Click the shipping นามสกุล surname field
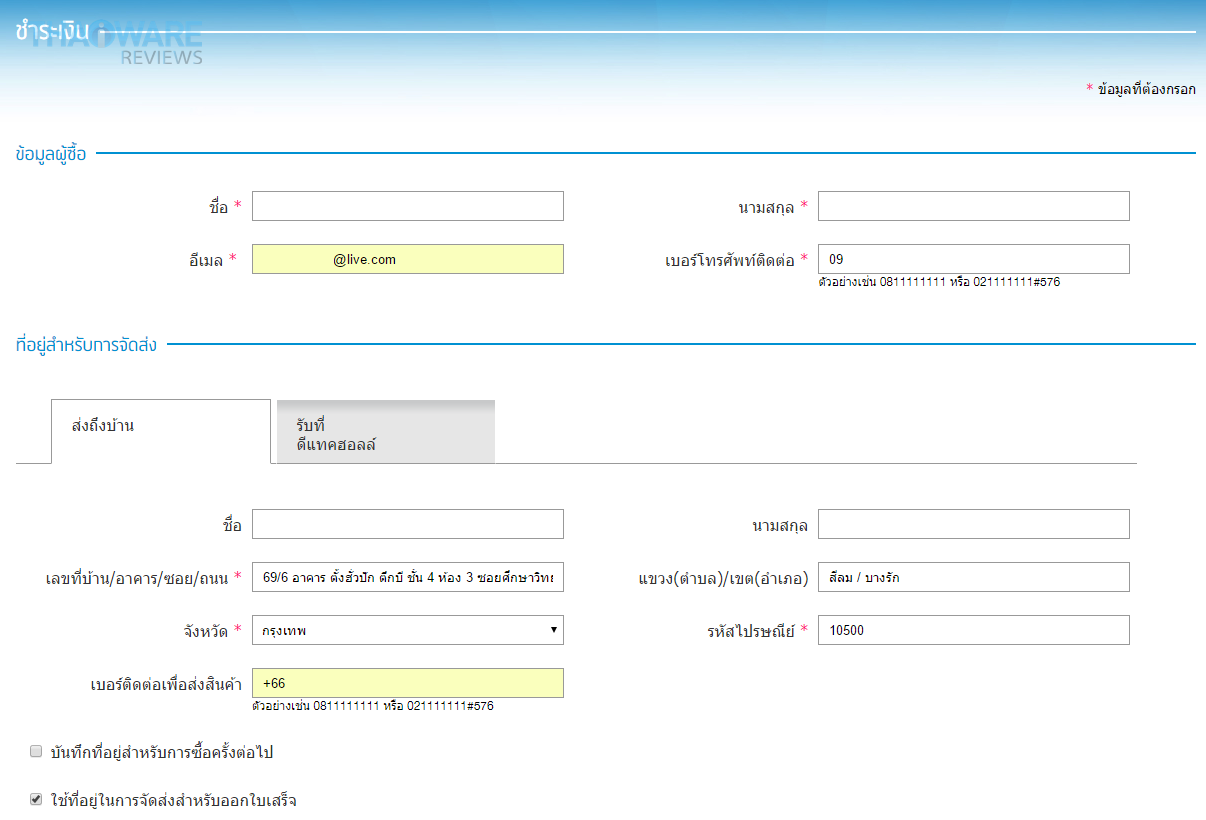1206x820 pixels. (974, 524)
